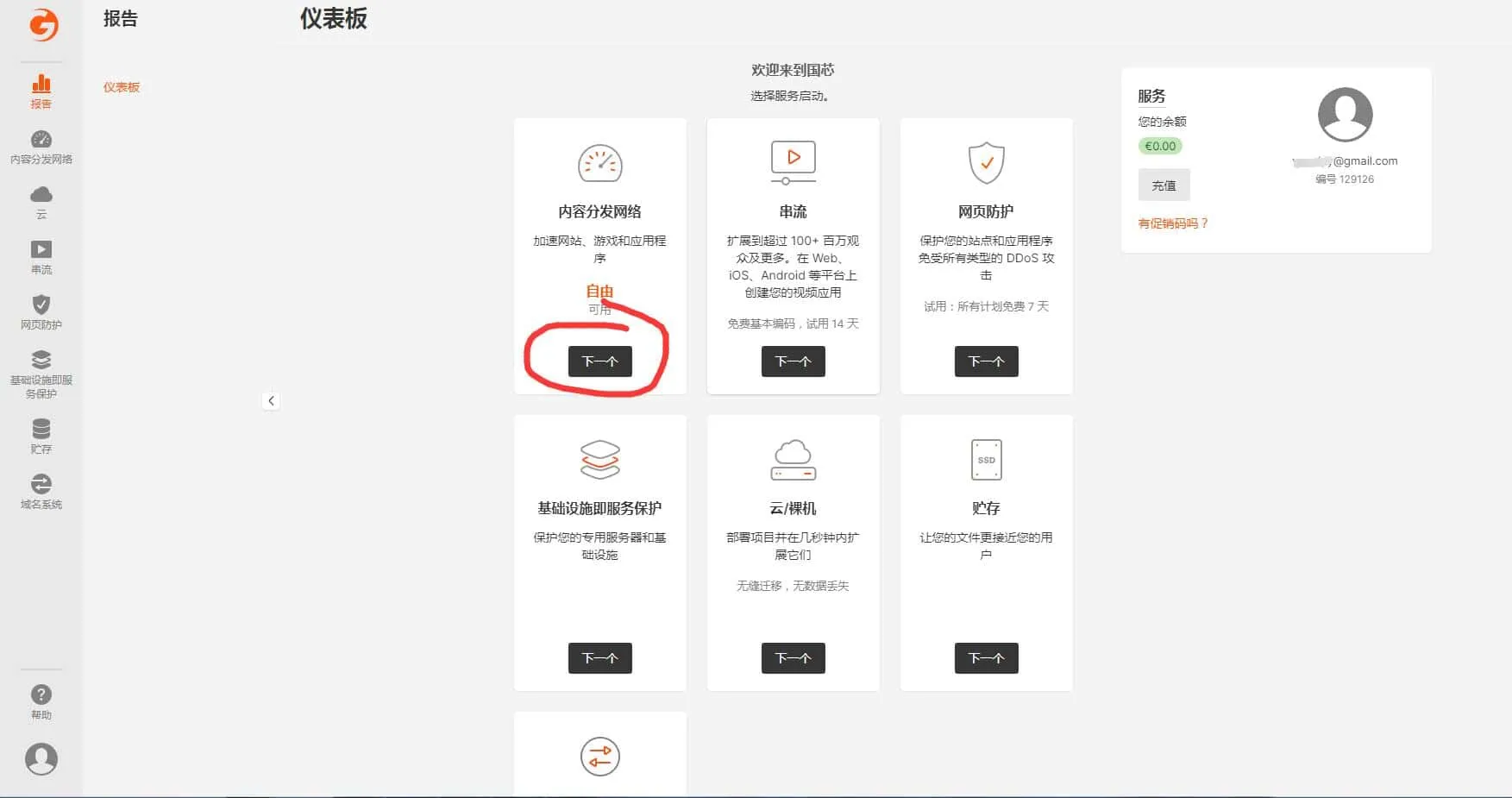Click 下一个 on the 基础设施即服务保护 card
This screenshot has width=1512, height=798.
pos(600,658)
